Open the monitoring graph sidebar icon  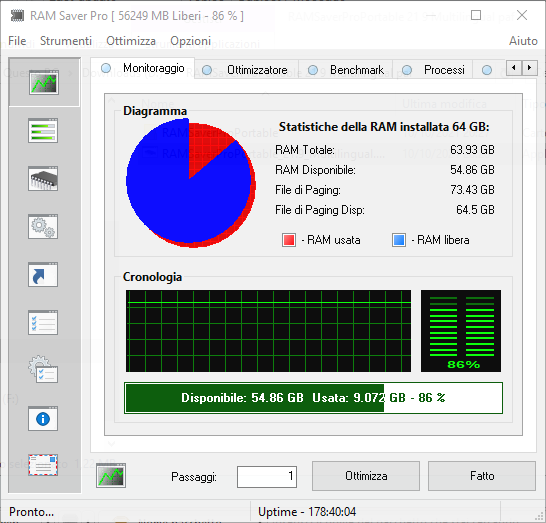(x=44, y=83)
